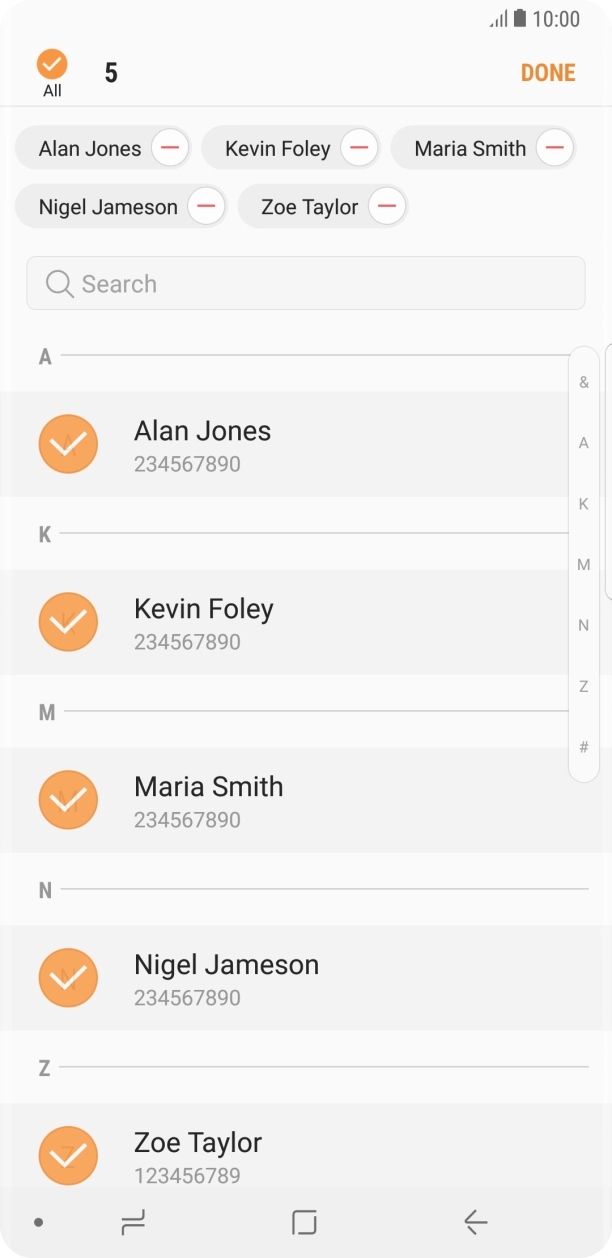Tap the Recent apps navigation icon

click(132, 1222)
